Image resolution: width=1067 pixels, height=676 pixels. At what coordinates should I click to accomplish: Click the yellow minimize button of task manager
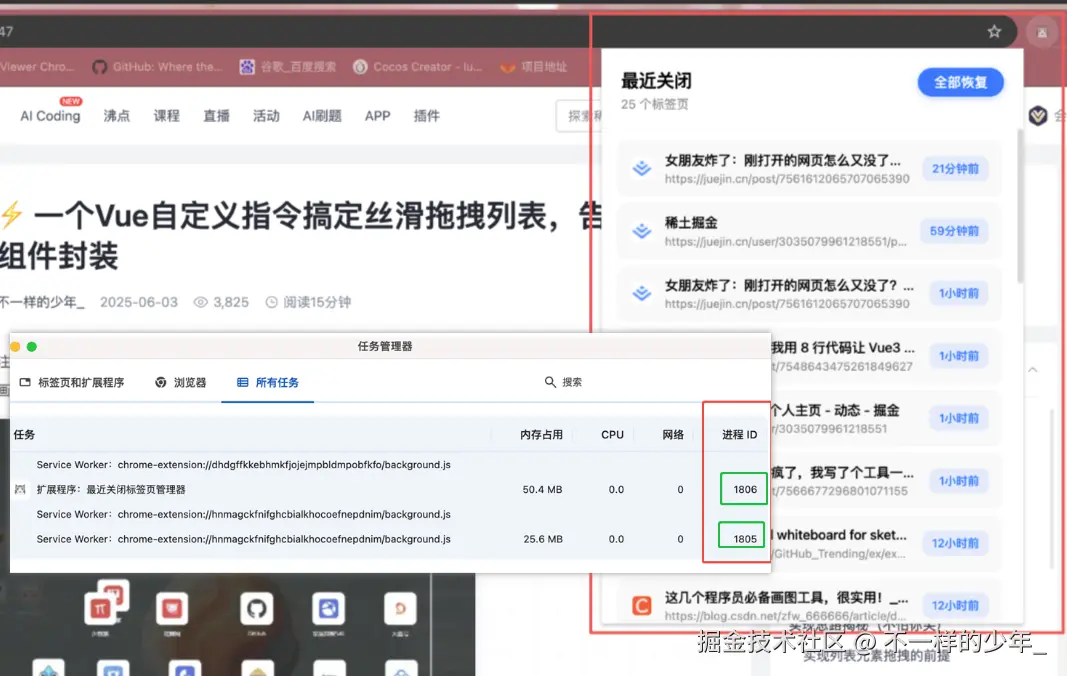click(x=15, y=347)
